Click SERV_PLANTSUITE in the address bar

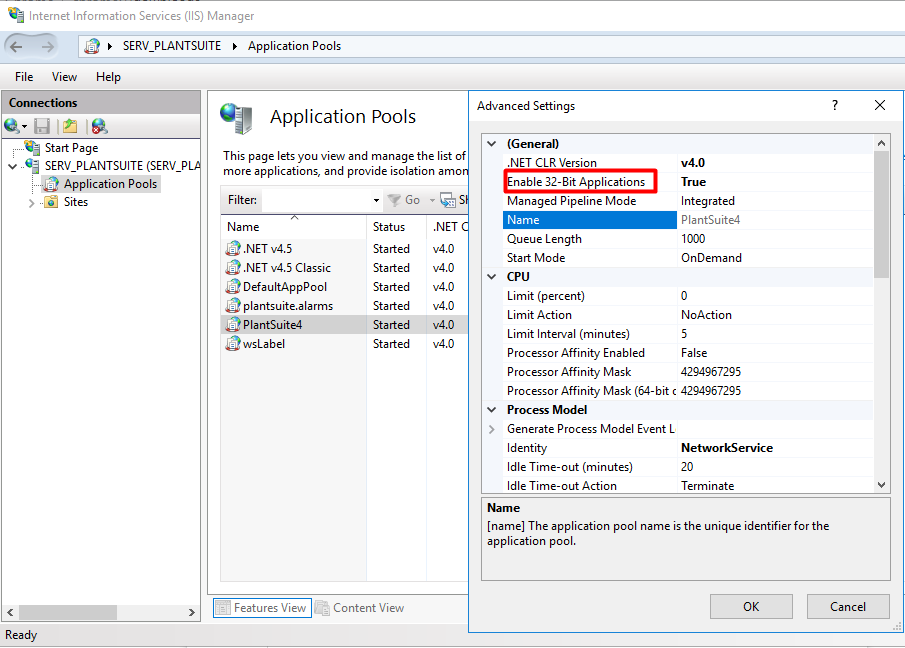[172, 46]
